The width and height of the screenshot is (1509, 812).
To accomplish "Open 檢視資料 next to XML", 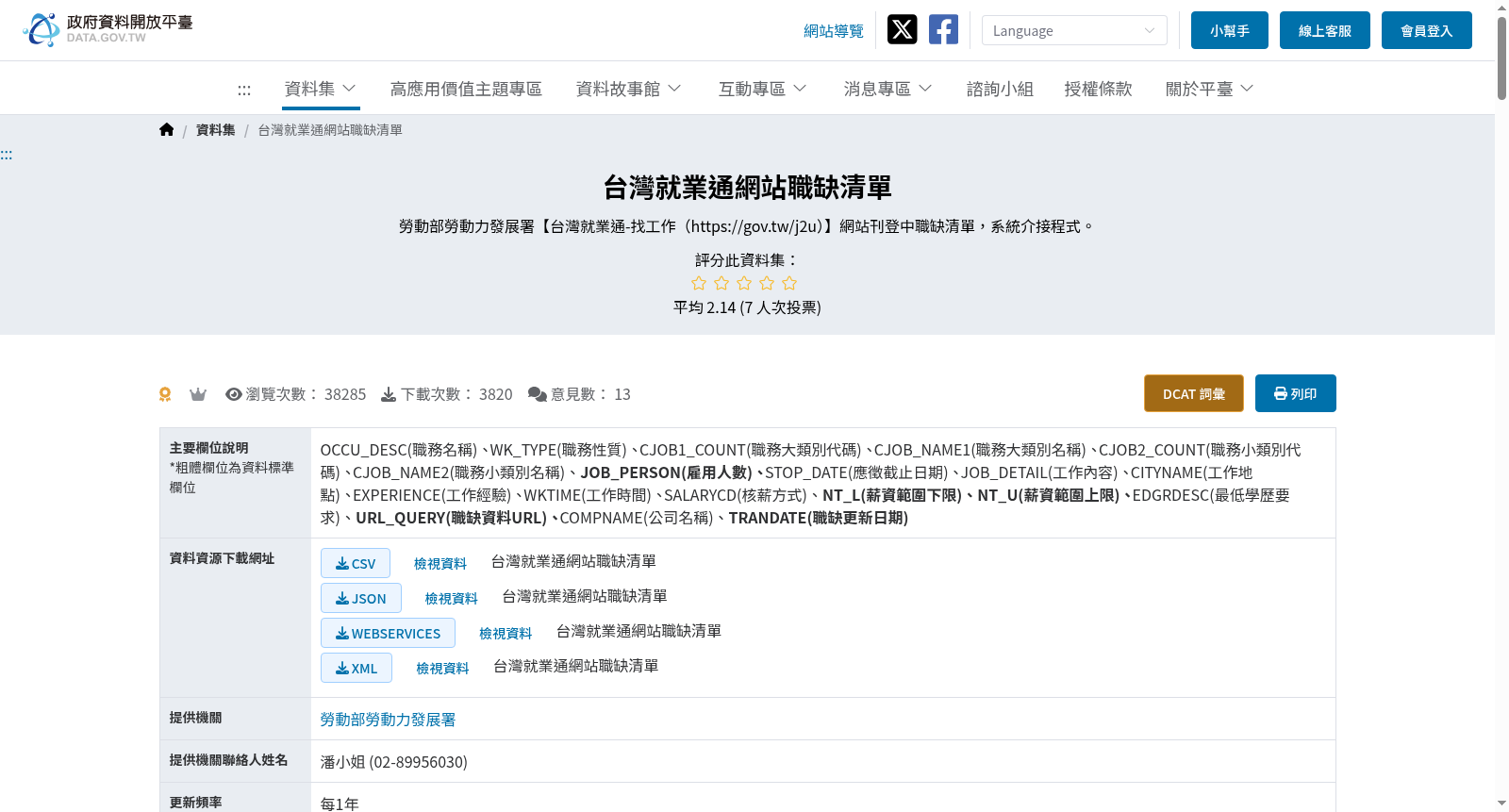I will coord(443,668).
